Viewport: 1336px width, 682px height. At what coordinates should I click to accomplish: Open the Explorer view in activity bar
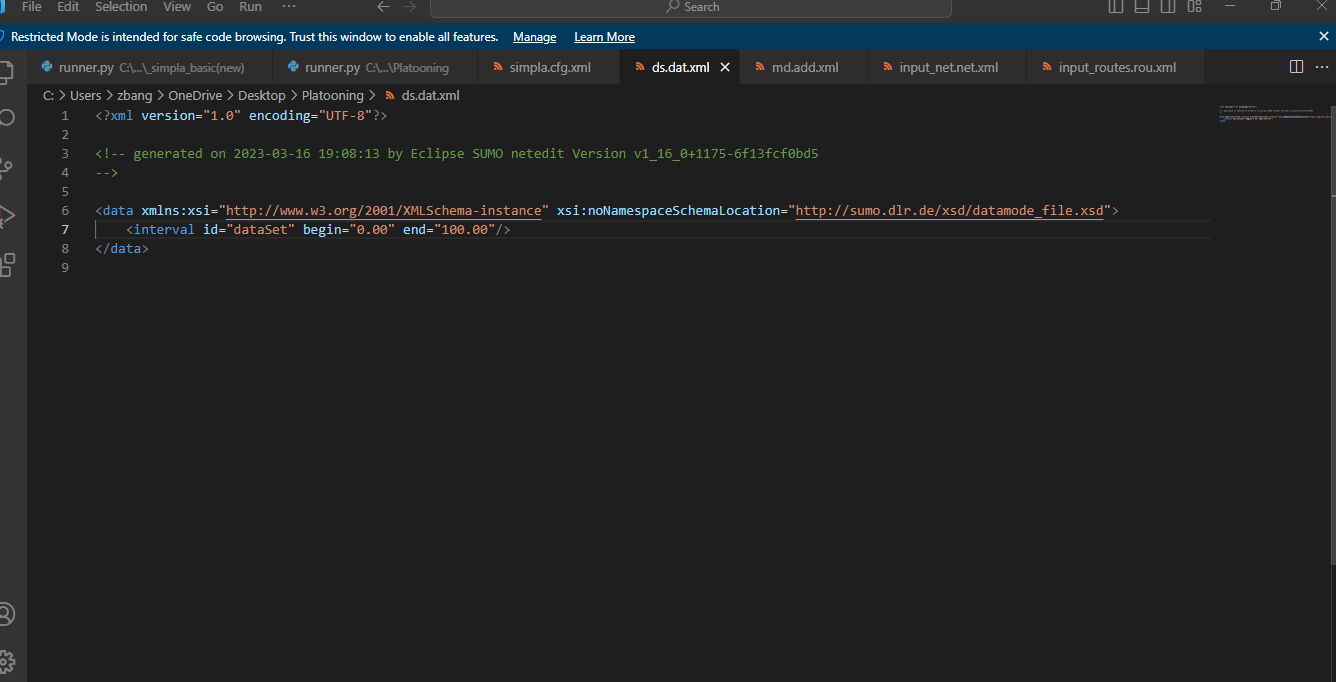6,72
